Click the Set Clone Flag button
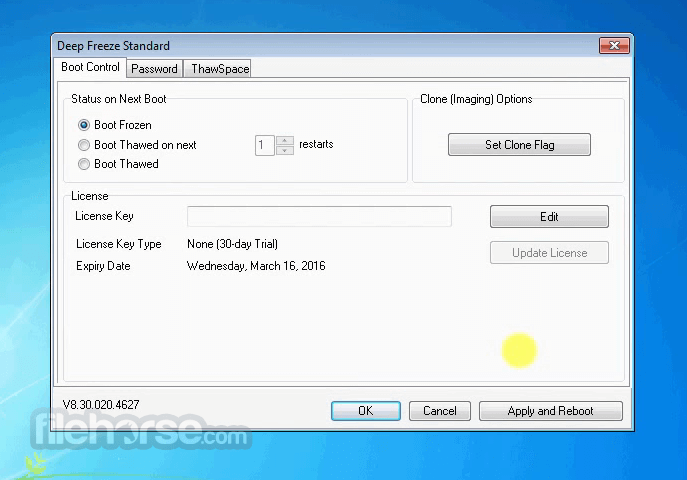Viewport: 687px width, 480px height. [x=519, y=145]
